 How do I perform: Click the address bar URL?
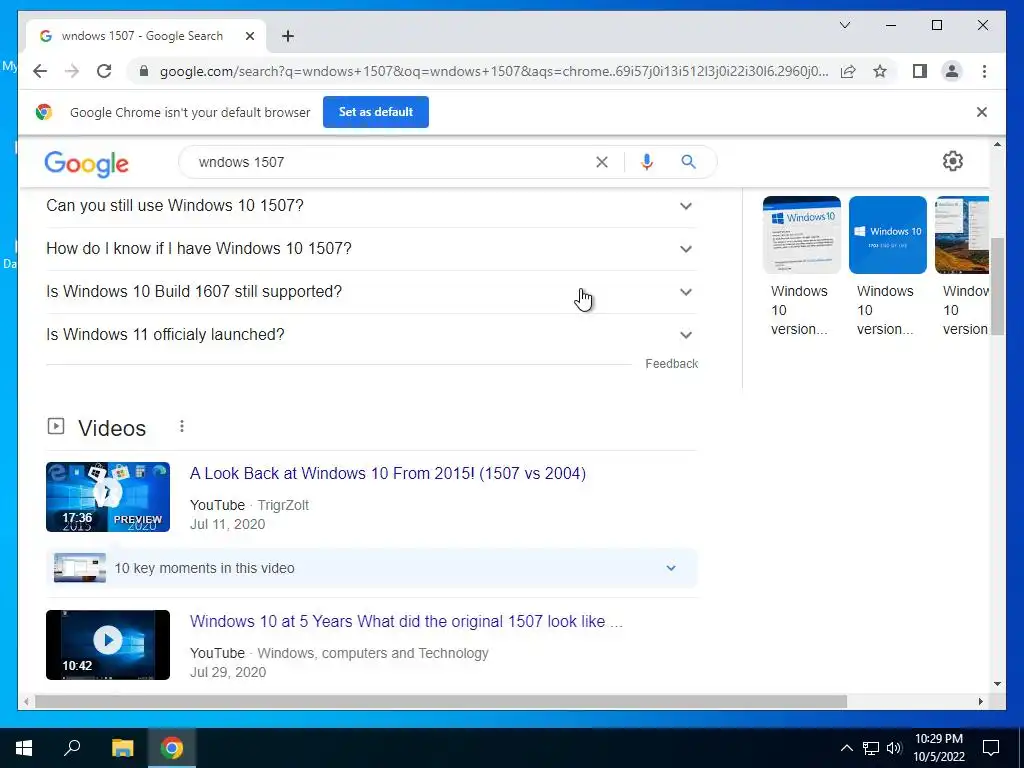click(x=494, y=71)
